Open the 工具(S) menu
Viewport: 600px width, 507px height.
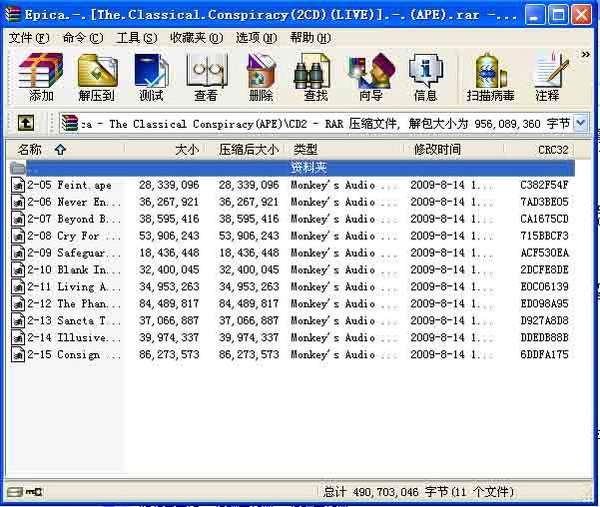pos(137,38)
